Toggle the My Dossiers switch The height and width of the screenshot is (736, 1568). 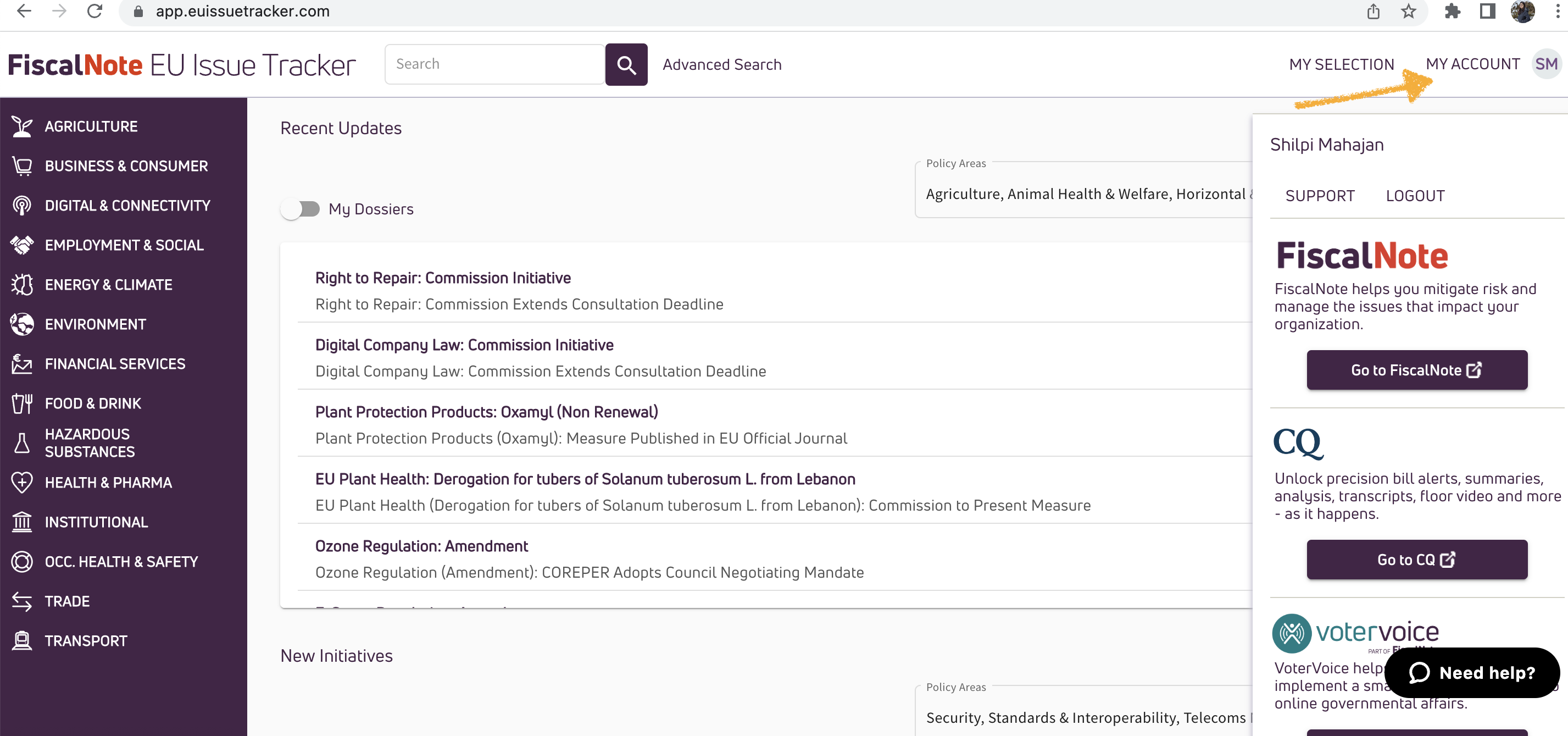301,209
